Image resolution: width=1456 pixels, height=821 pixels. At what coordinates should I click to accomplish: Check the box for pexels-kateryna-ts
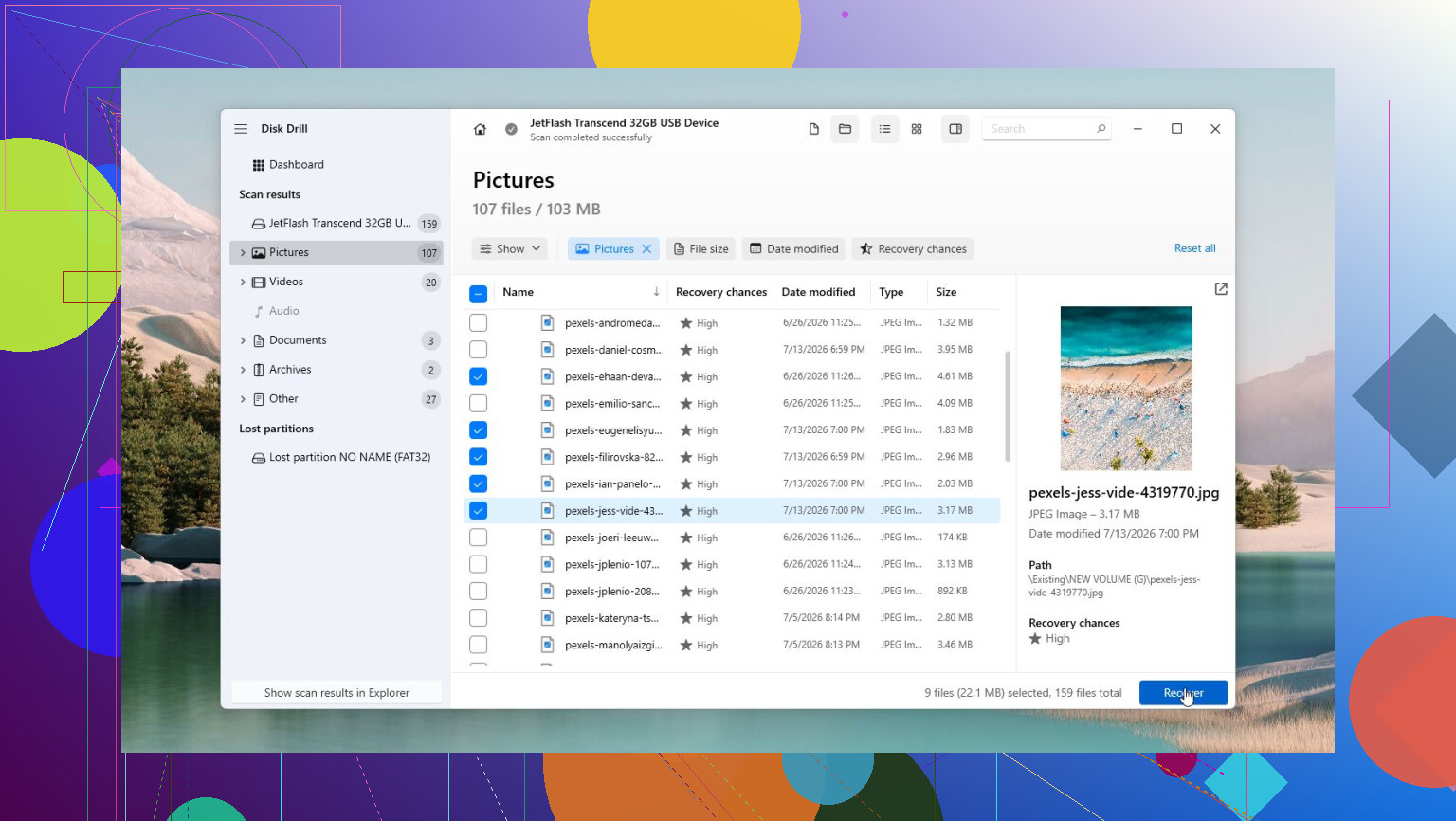[x=479, y=618]
